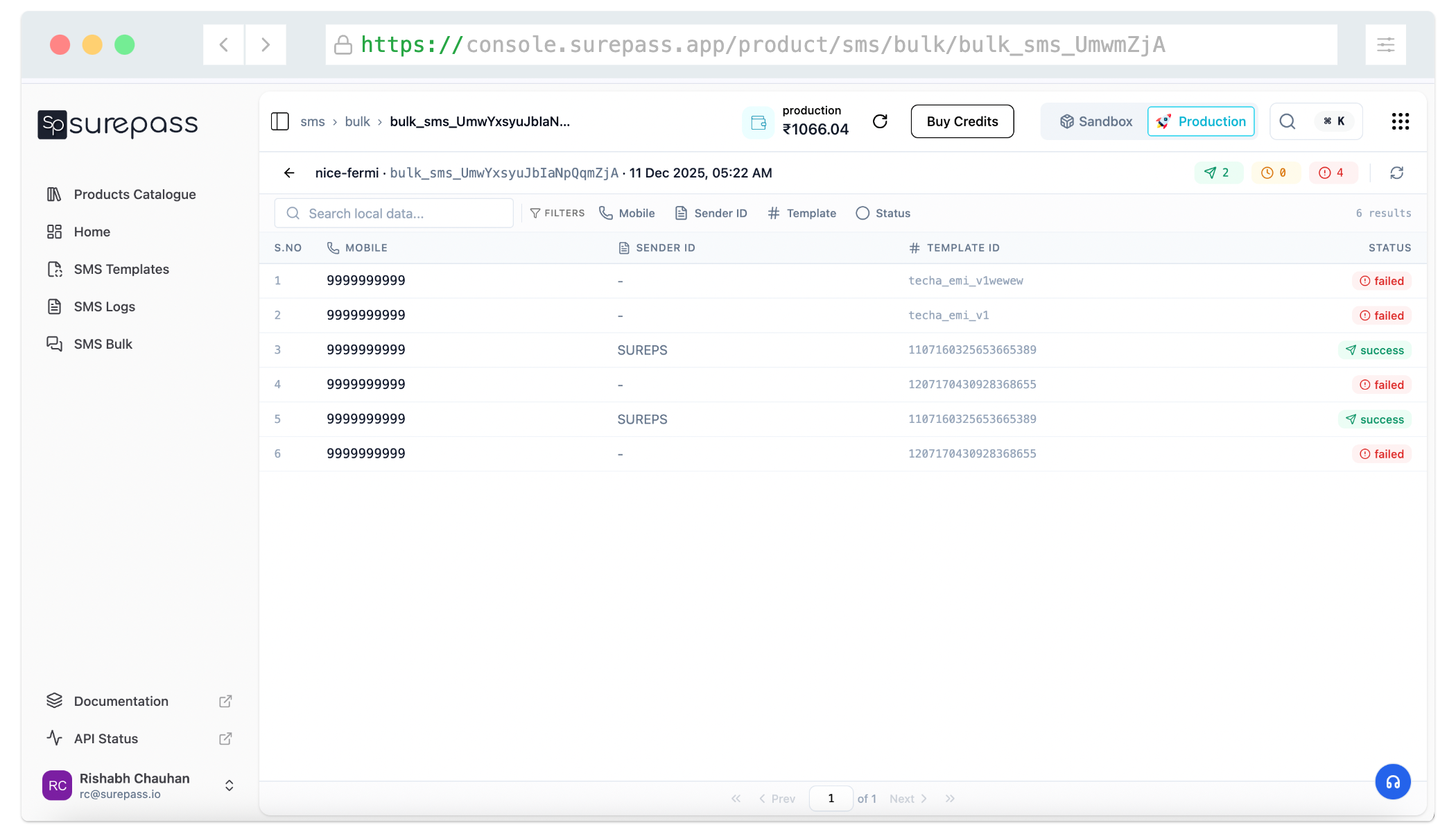Click the failed count badge showing 4
This screenshot has width=1456, height=832.
[1331, 173]
